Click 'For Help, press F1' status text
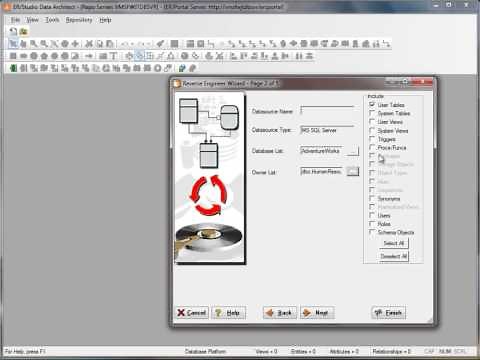Viewport: 480px width, 360px height. tap(25, 351)
